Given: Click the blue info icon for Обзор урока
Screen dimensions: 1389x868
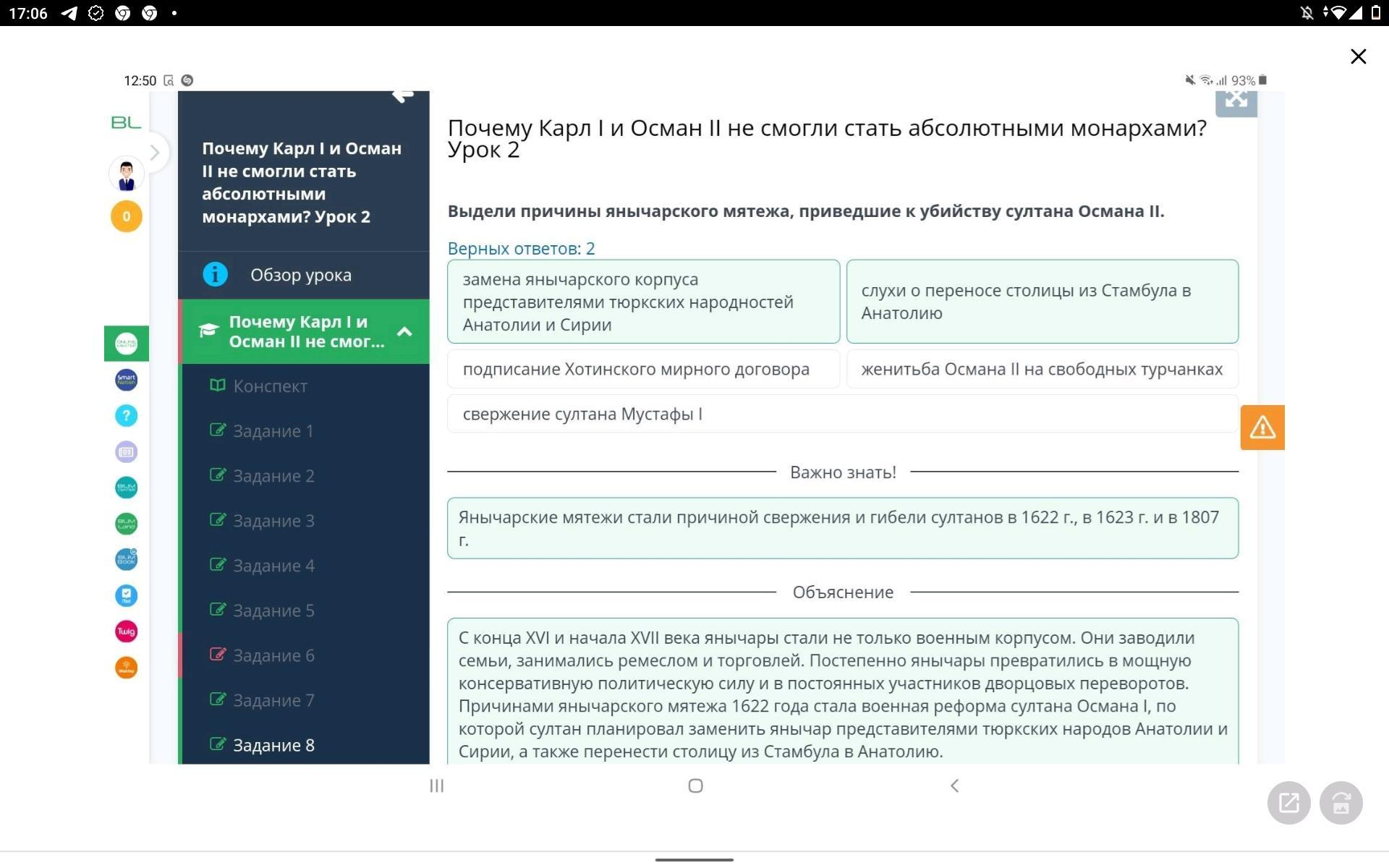Looking at the screenshot, I should click(215, 275).
